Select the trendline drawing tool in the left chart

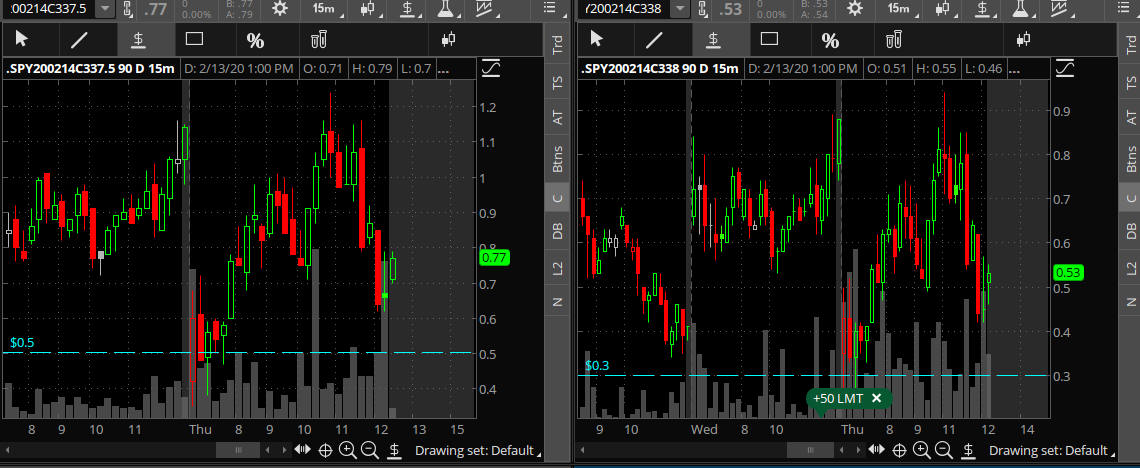coord(80,39)
